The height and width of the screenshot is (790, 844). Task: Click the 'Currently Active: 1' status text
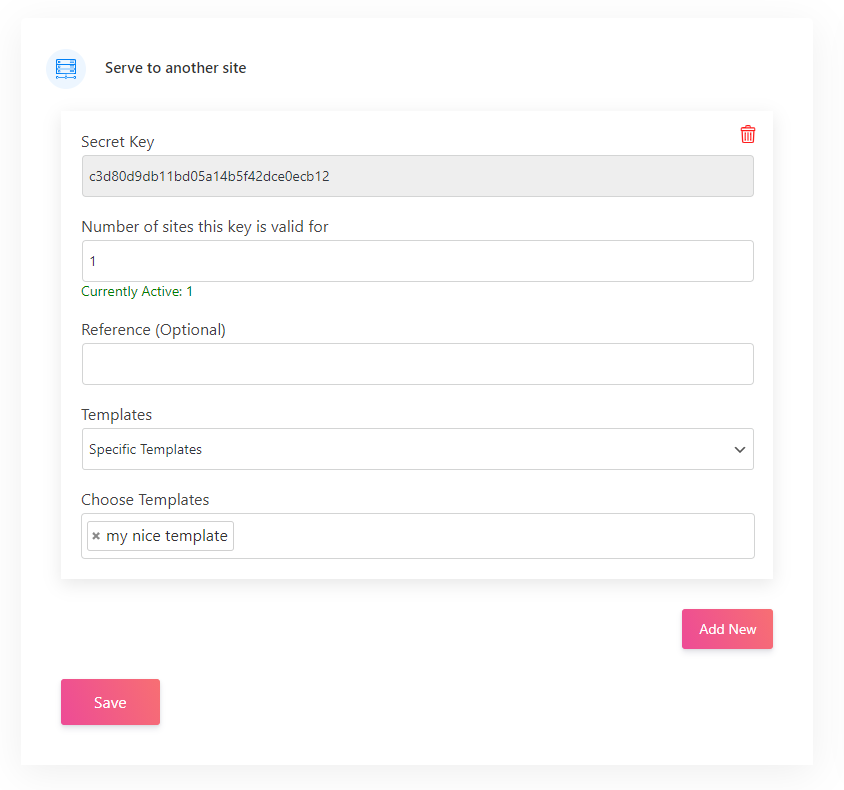(x=137, y=292)
